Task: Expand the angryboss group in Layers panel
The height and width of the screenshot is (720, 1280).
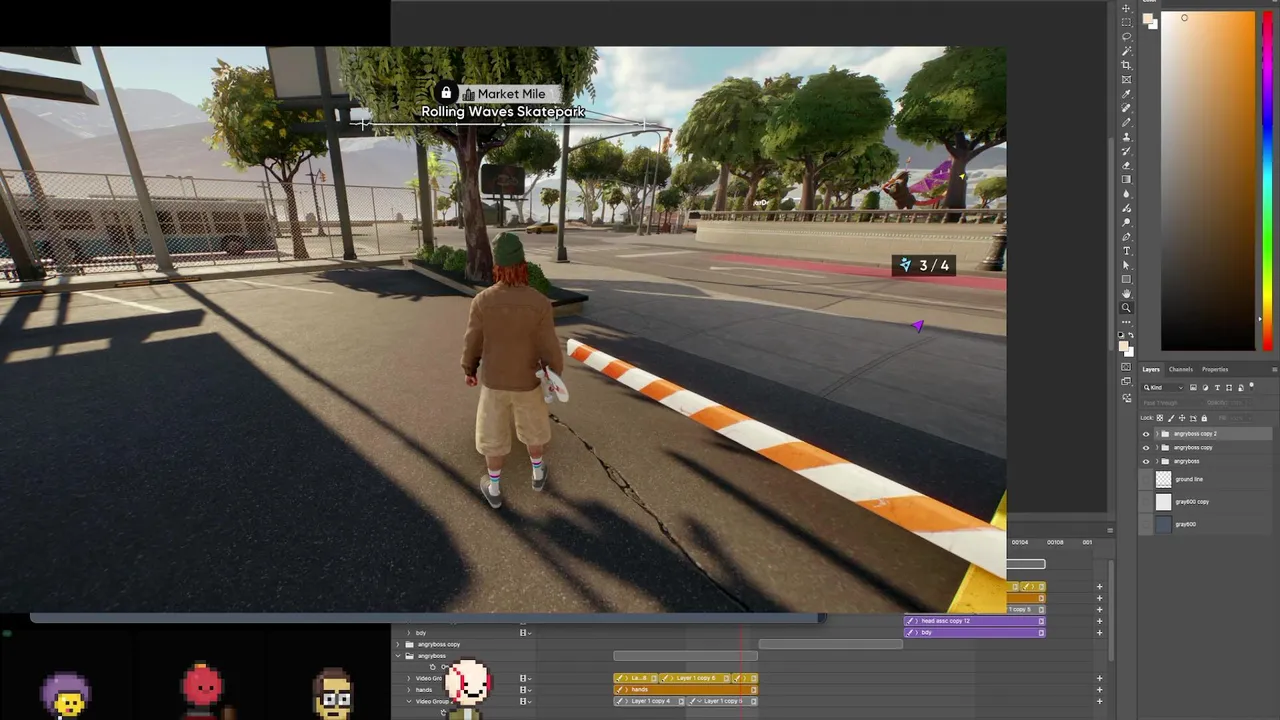Action: [x=1157, y=461]
